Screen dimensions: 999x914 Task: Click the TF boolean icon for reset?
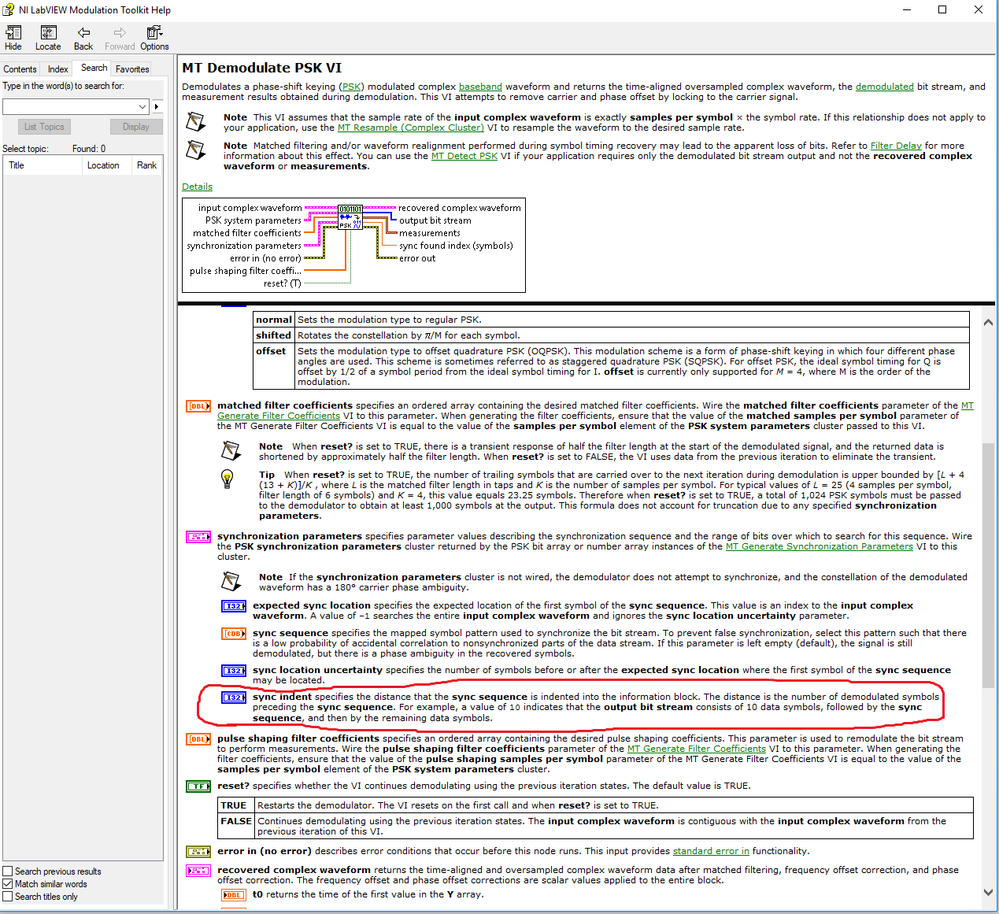(198, 787)
